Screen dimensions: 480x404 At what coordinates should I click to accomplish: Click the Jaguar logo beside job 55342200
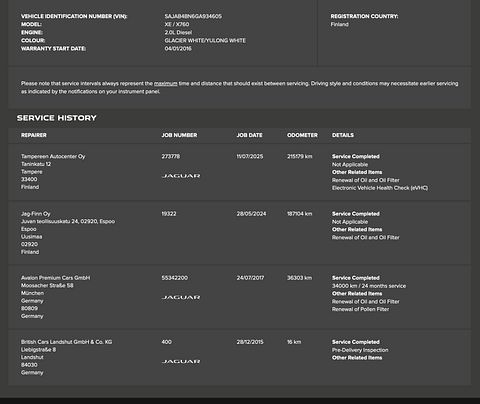(x=181, y=297)
